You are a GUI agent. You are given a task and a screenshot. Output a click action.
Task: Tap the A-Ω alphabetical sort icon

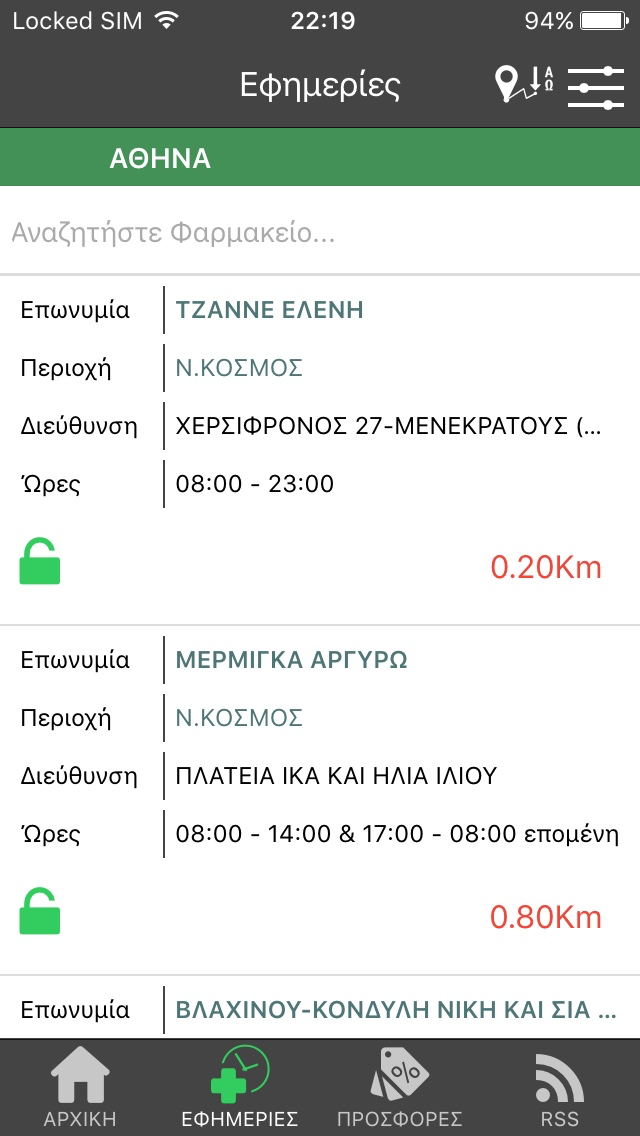[x=542, y=80]
